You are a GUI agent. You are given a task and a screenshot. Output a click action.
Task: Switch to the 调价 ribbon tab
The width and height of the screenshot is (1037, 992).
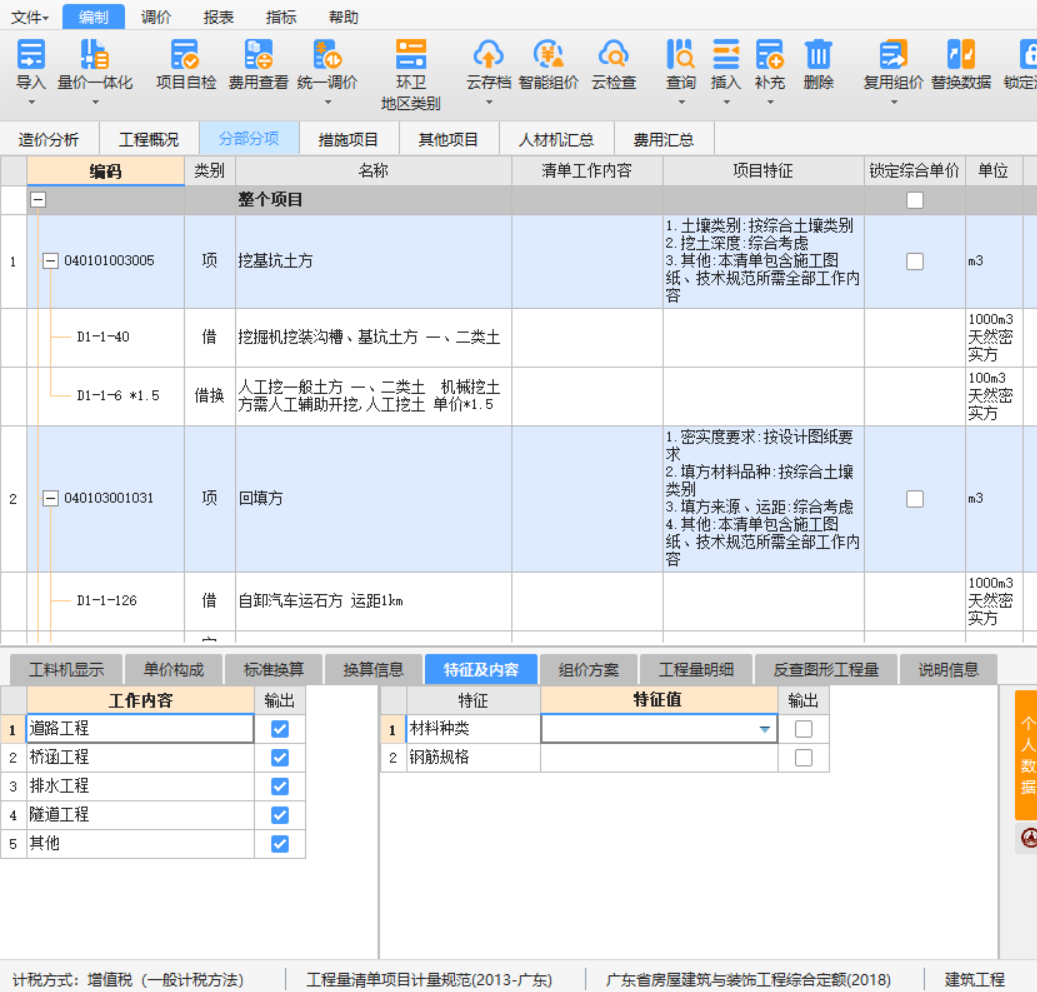[x=156, y=17]
